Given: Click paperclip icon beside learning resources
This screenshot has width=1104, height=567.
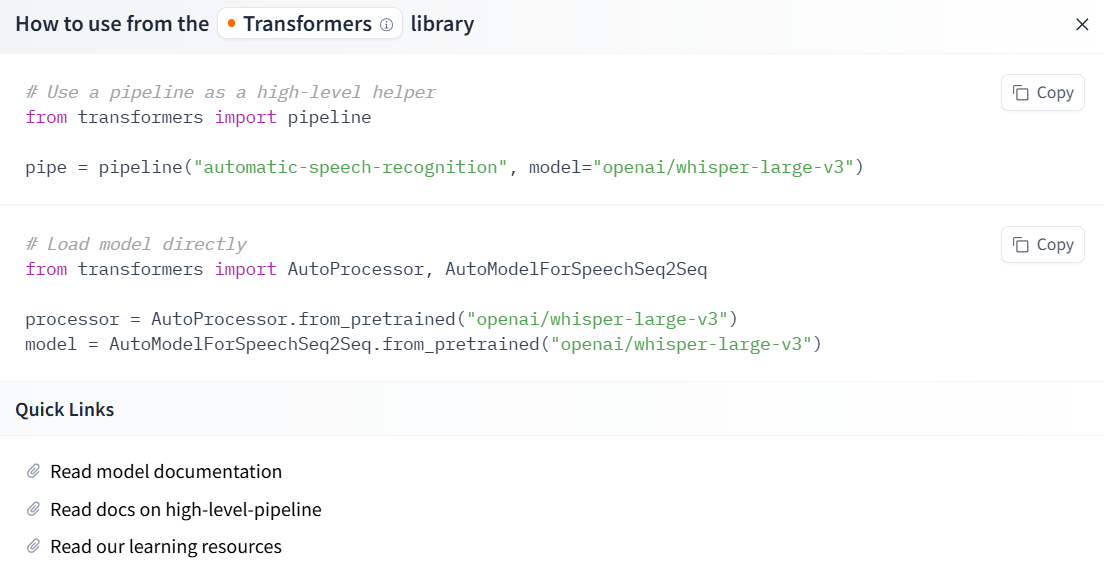Looking at the screenshot, I should (x=33, y=547).
